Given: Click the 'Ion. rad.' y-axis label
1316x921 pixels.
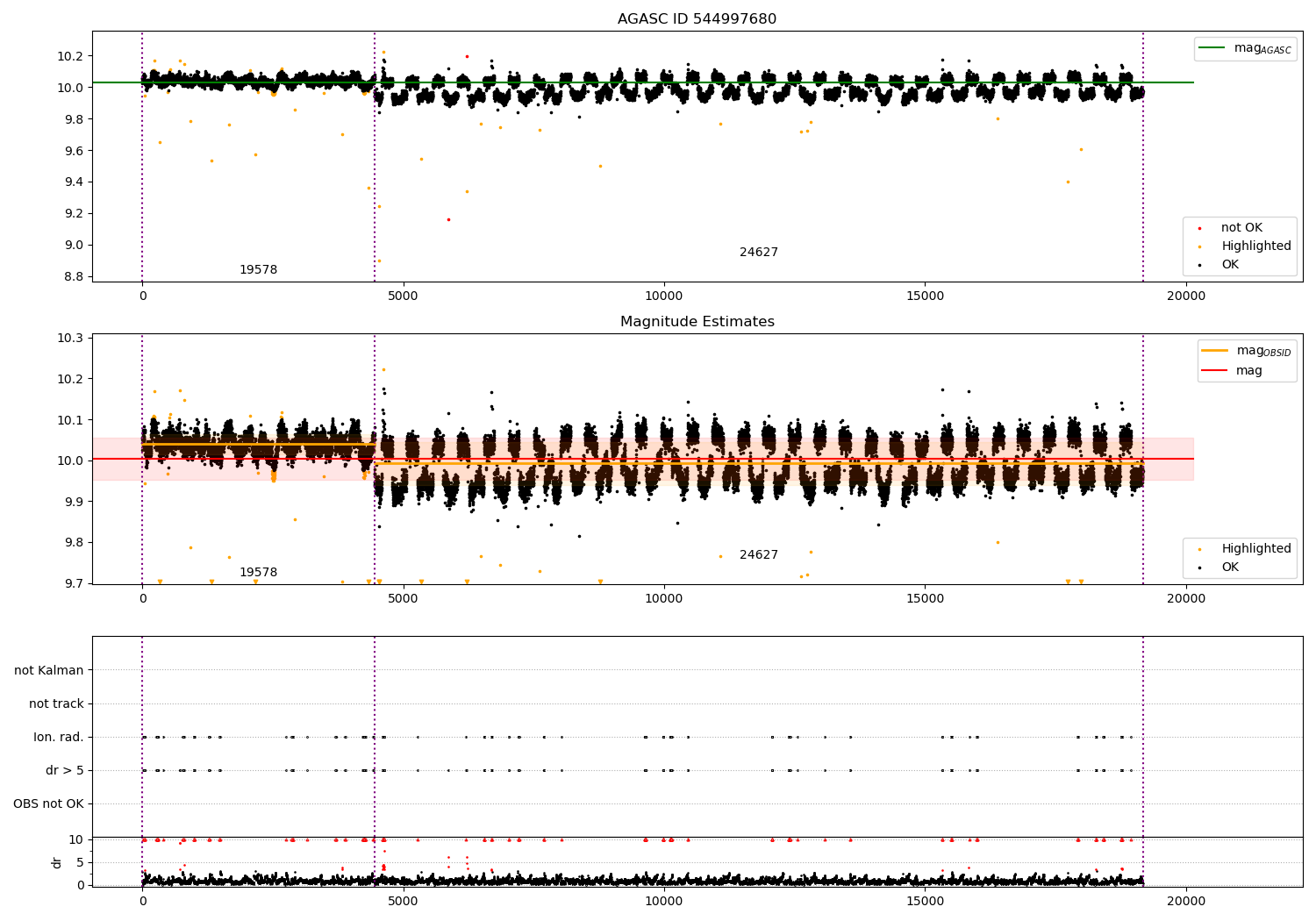Looking at the screenshot, I should coord(59,738).
